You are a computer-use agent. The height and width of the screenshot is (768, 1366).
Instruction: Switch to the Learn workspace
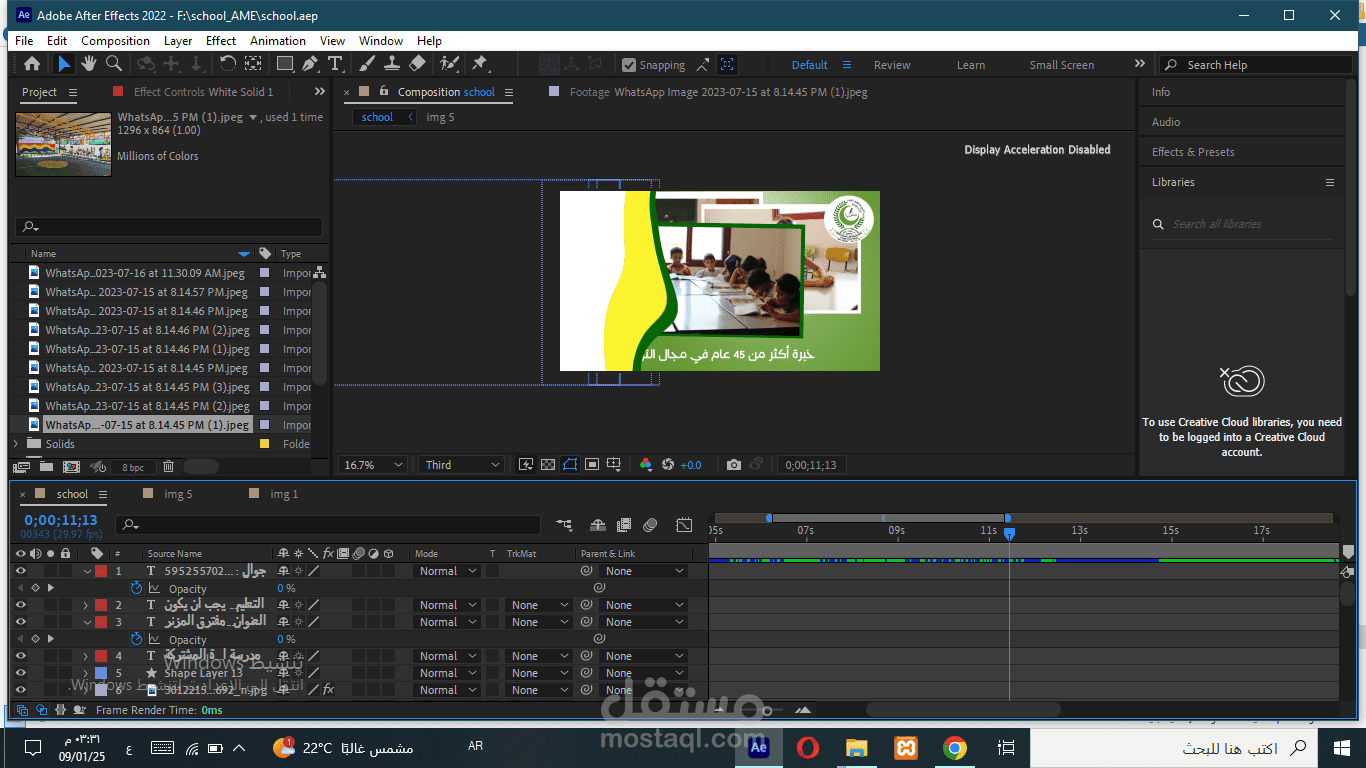[x=971, y=65]
